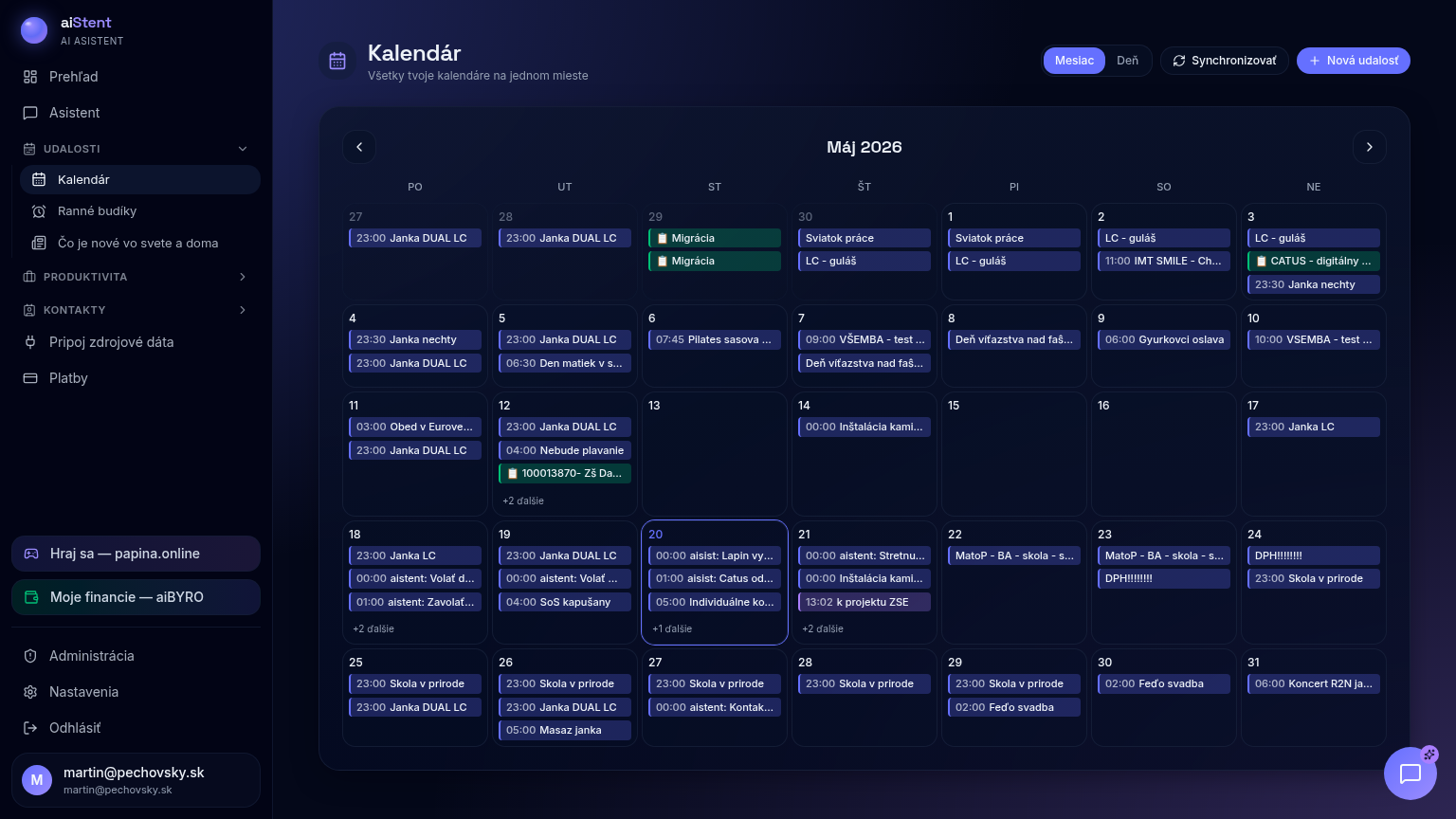Click the aiStent logo orb icon
Screen dimensions: 1456x819
click(x=34, y=30)
